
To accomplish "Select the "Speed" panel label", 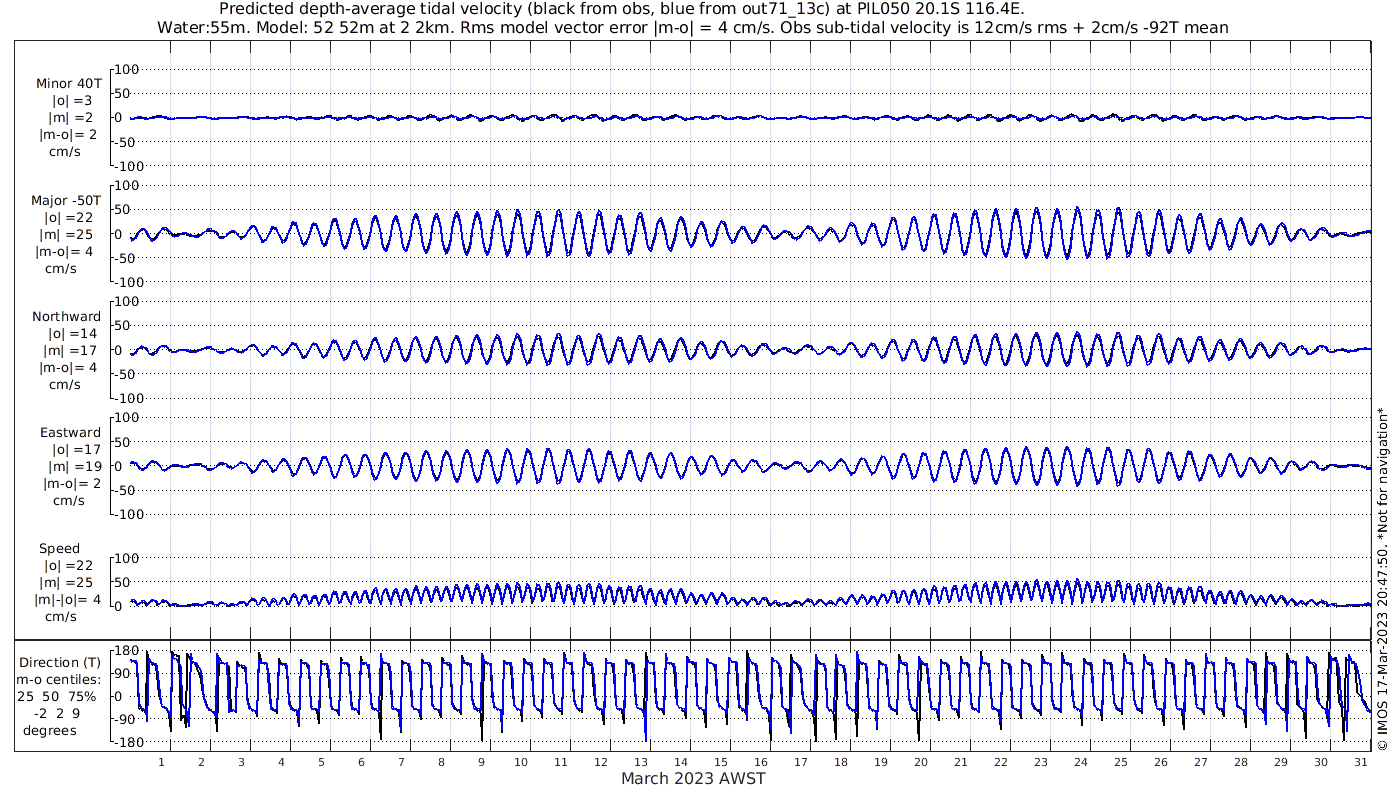I will tap(60, 549).
